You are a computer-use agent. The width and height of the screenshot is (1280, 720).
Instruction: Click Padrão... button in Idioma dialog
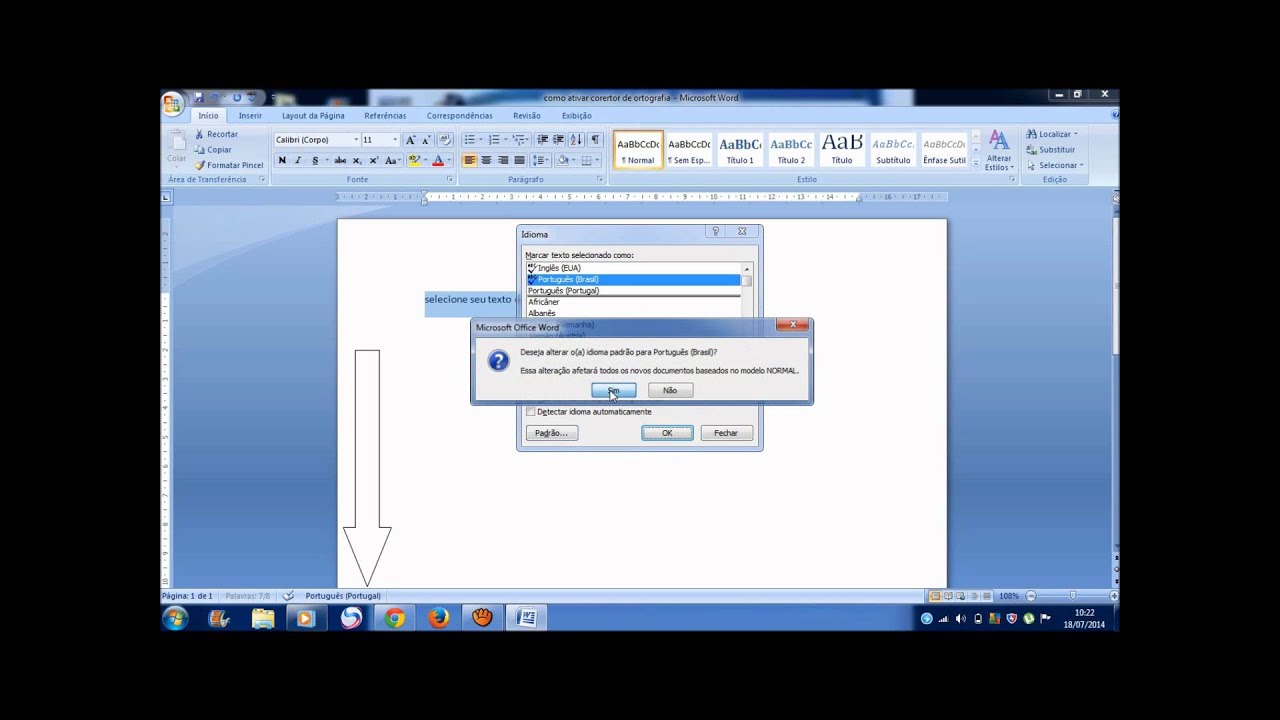[551, 433]
